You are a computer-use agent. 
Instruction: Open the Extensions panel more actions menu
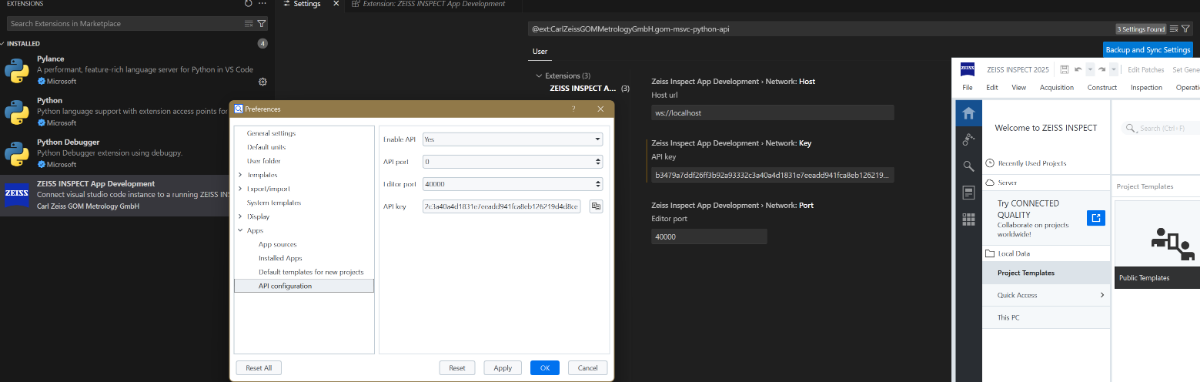tap(263, 4)
